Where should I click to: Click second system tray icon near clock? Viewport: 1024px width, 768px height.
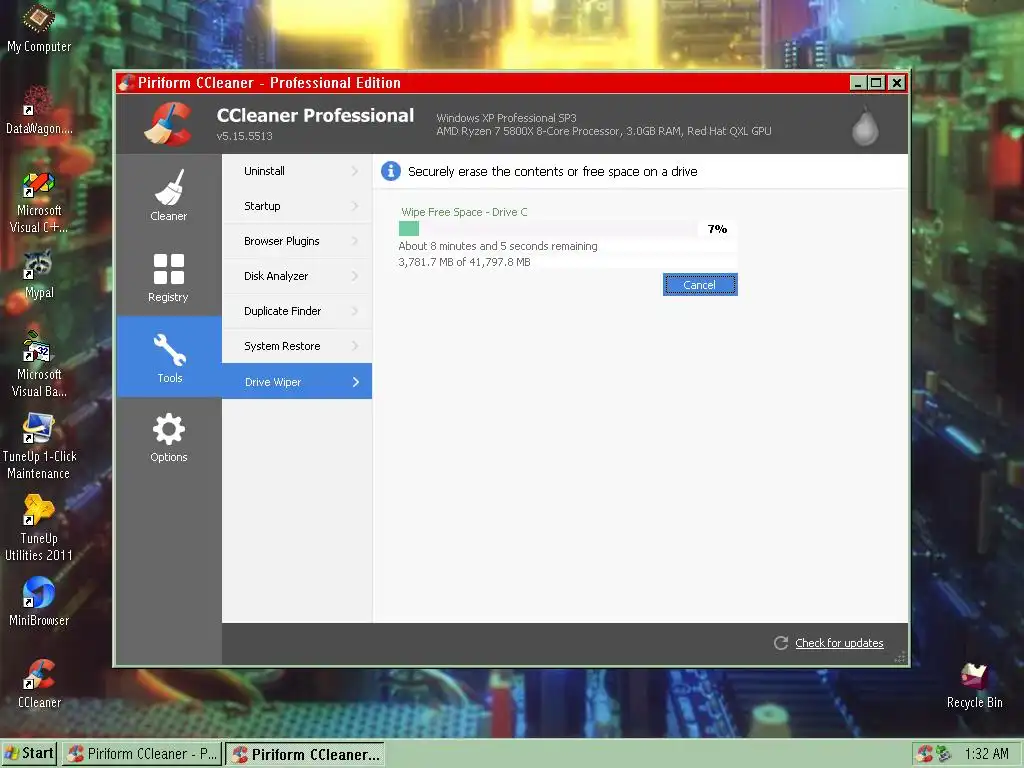[x=944, y=754]
